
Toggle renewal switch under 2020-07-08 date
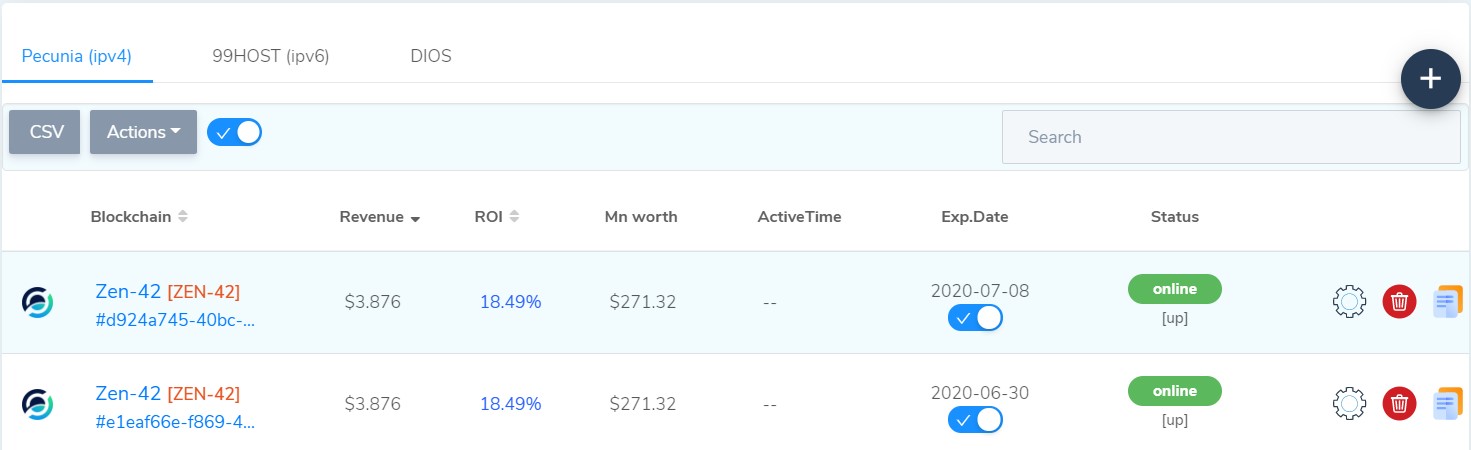pyautogui.click(x=975, y=318)
